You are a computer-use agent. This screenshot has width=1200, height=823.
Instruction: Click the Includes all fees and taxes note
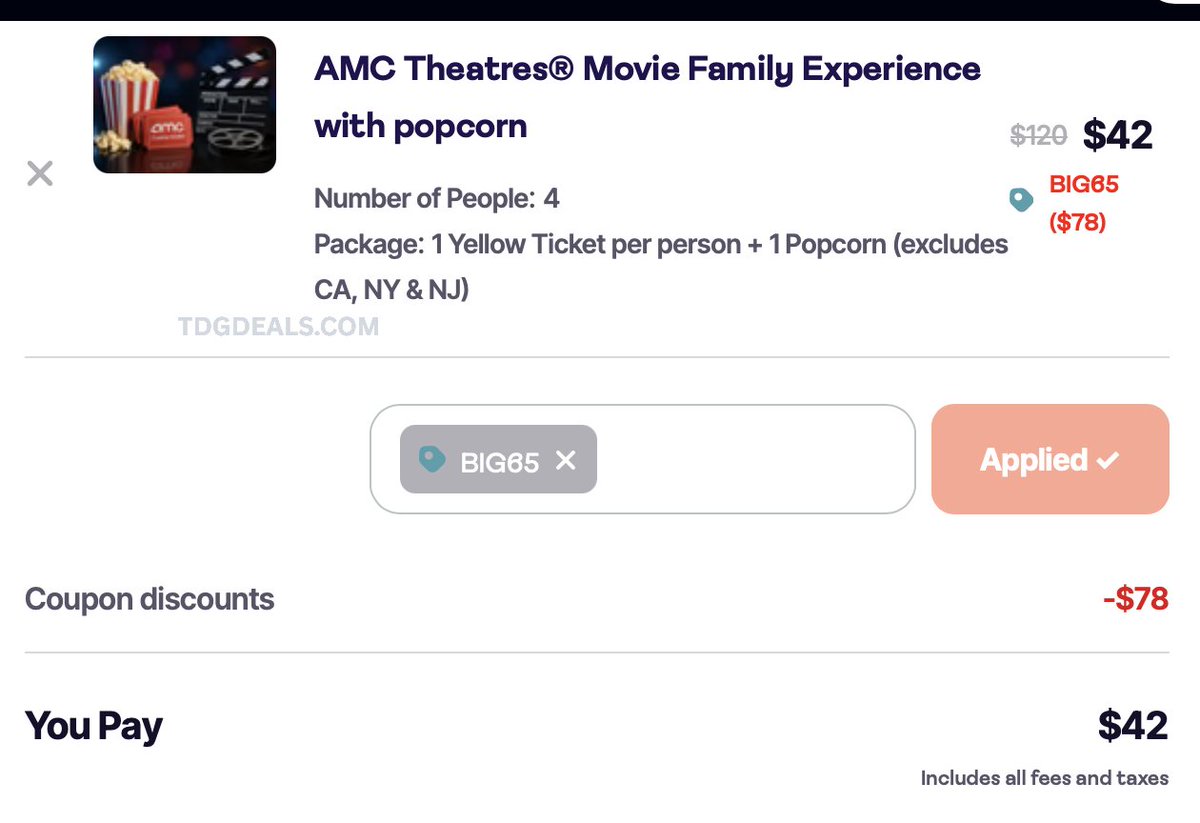point(1044,778)
